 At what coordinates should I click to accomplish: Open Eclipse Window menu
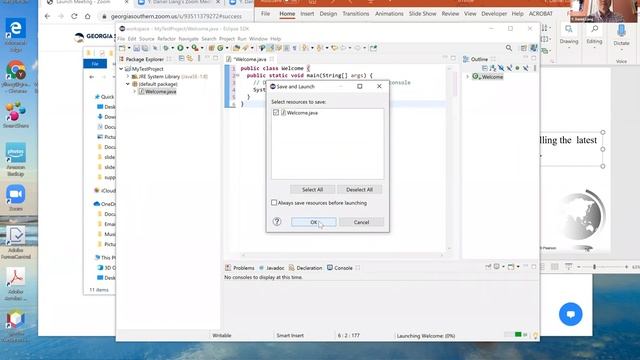[258, 39]
